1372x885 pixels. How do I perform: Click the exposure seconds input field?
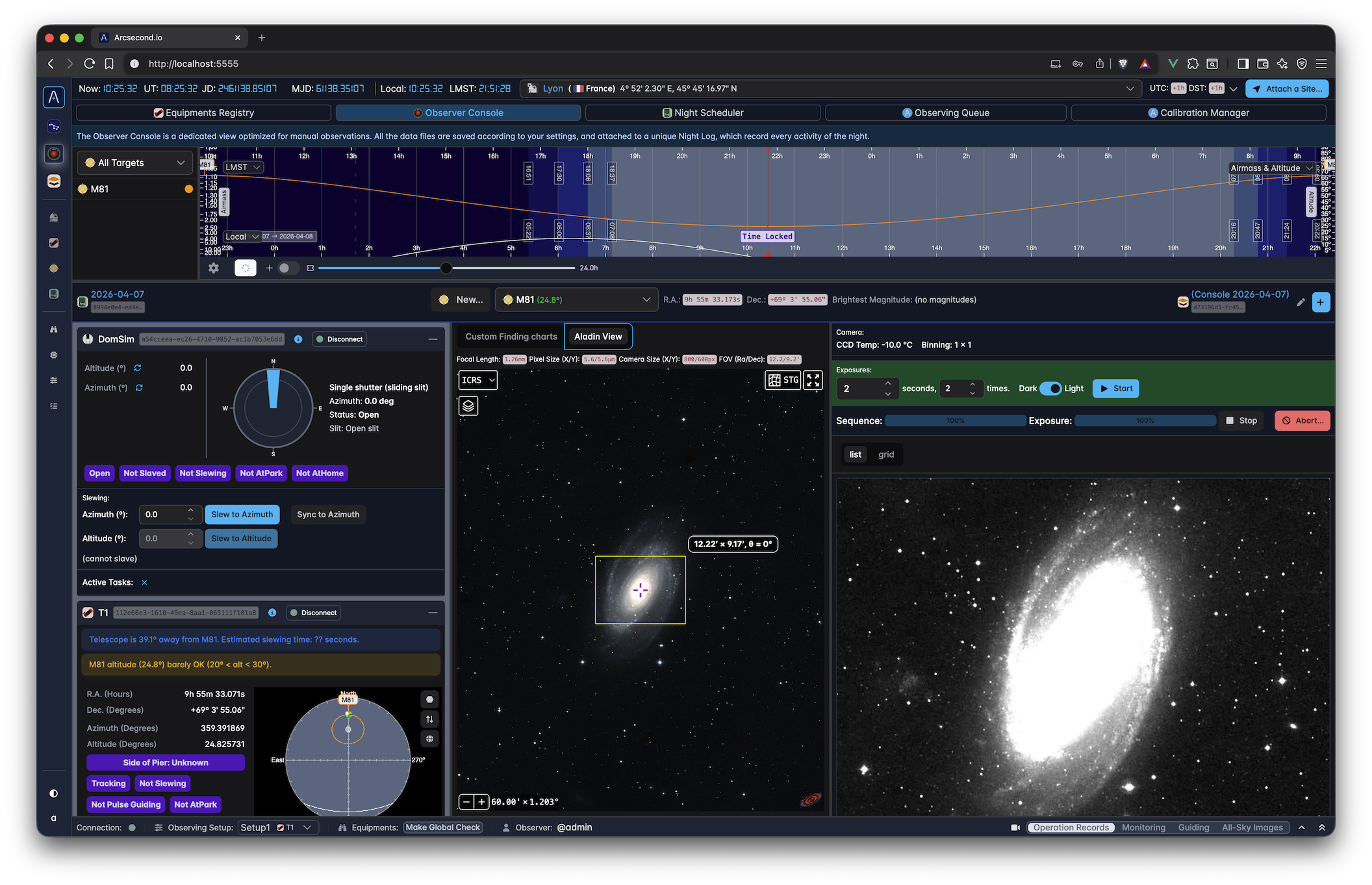click(x=867, y=389)
